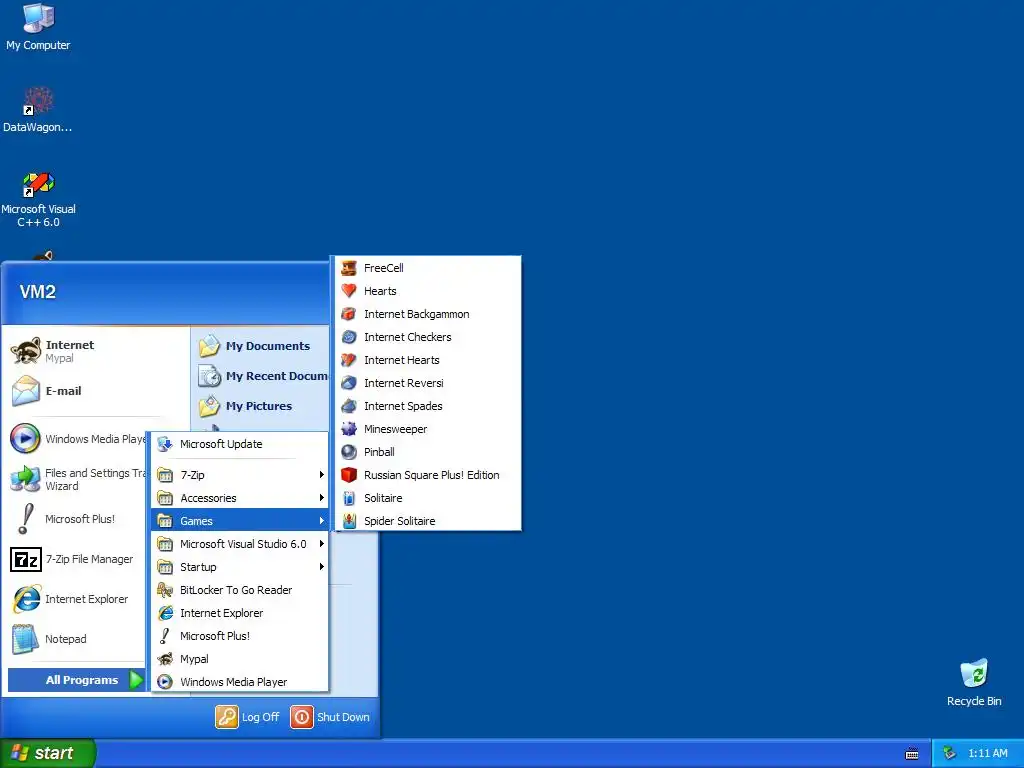Open My Recent Documents
Viewport: 1024px width, 768px height.
[263, 376]
